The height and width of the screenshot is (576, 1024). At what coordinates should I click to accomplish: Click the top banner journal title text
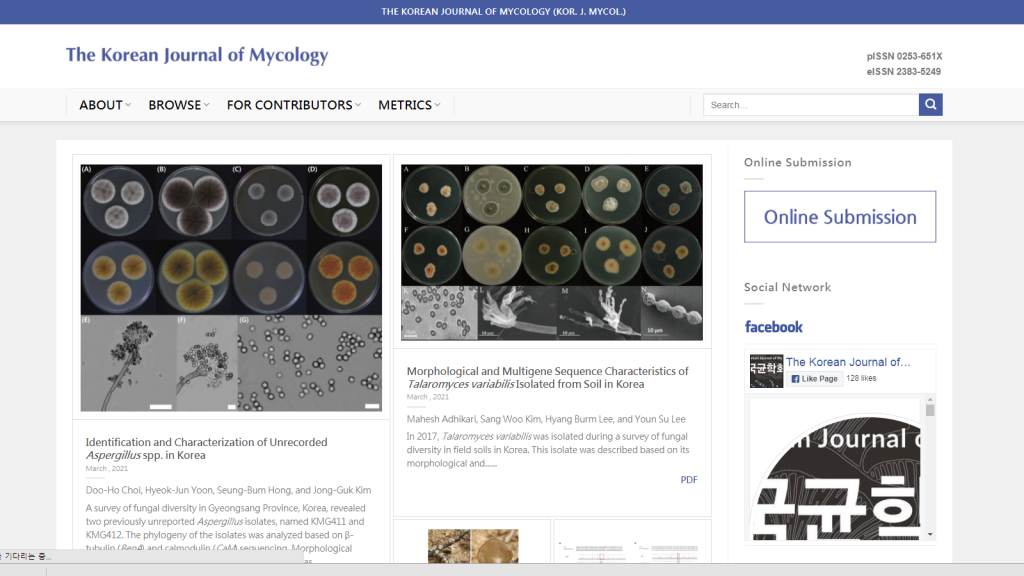point(504,12)
